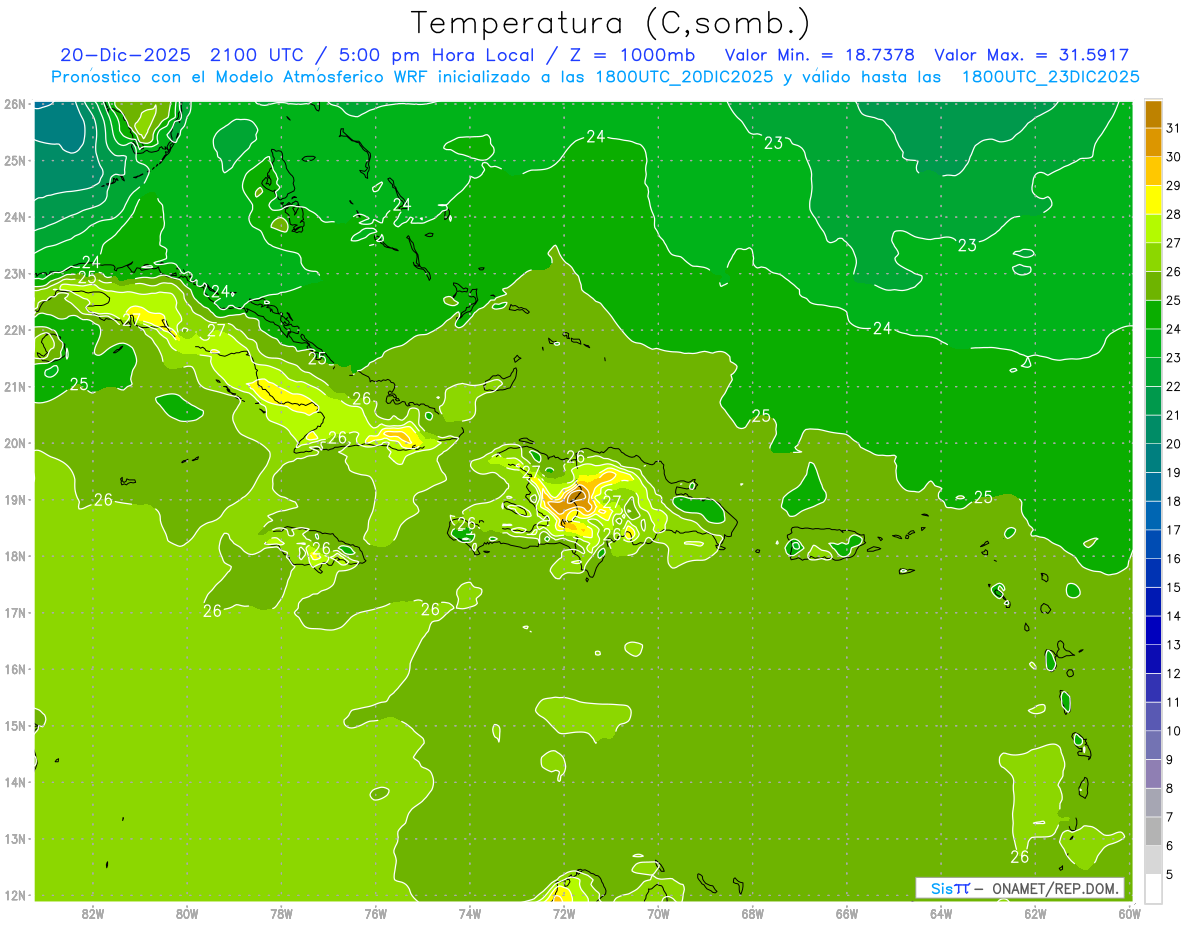The image size is (1200, 927).
Task: Click the "Valor Min. = 18.7378" readout
Action: tap(819, 55)
